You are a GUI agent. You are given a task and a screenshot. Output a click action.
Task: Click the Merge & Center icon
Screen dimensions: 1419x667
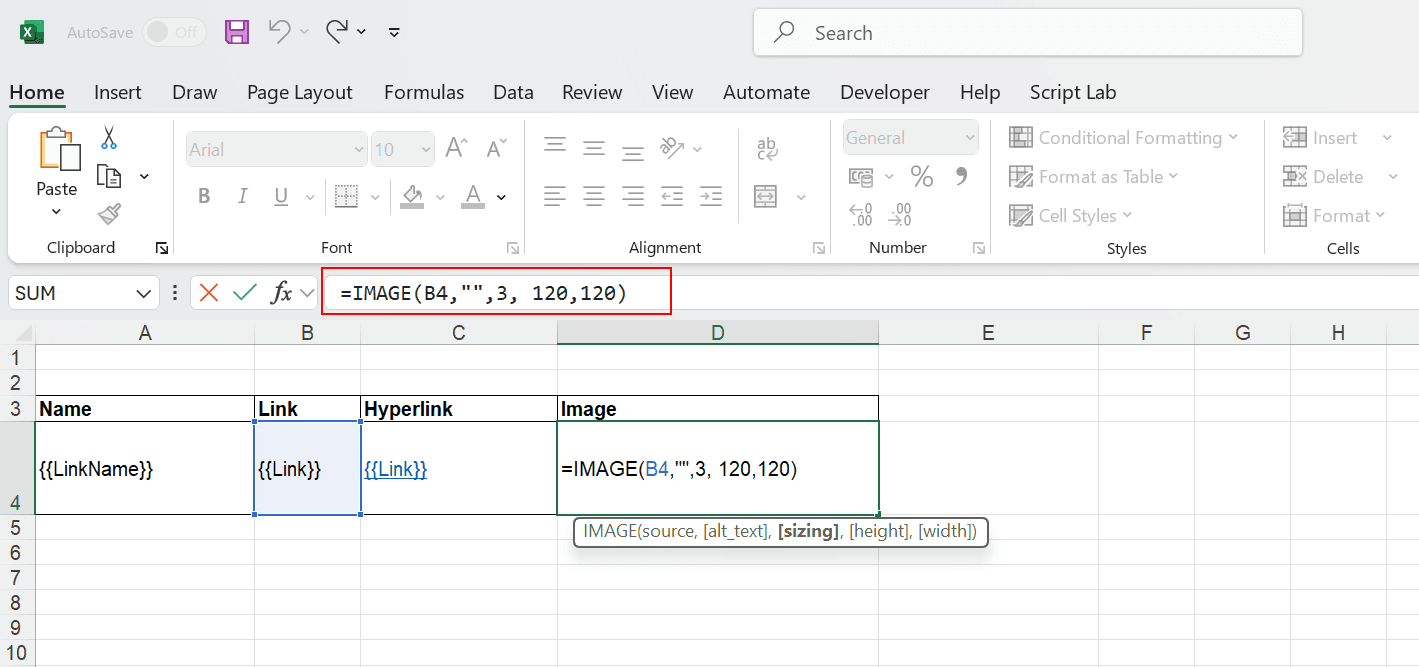(x=766, y=196)
